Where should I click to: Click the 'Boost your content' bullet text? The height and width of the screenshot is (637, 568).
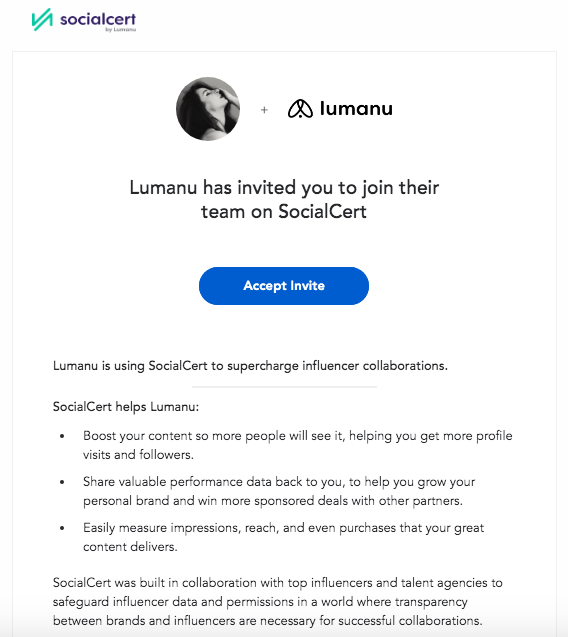298,445
